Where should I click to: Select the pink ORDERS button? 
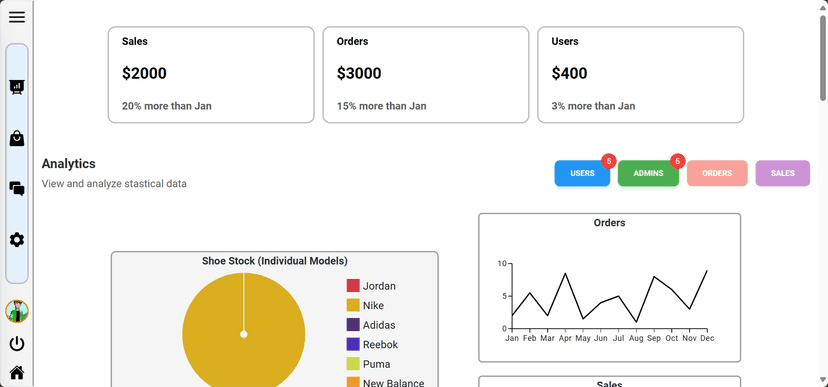pos(717,173)
